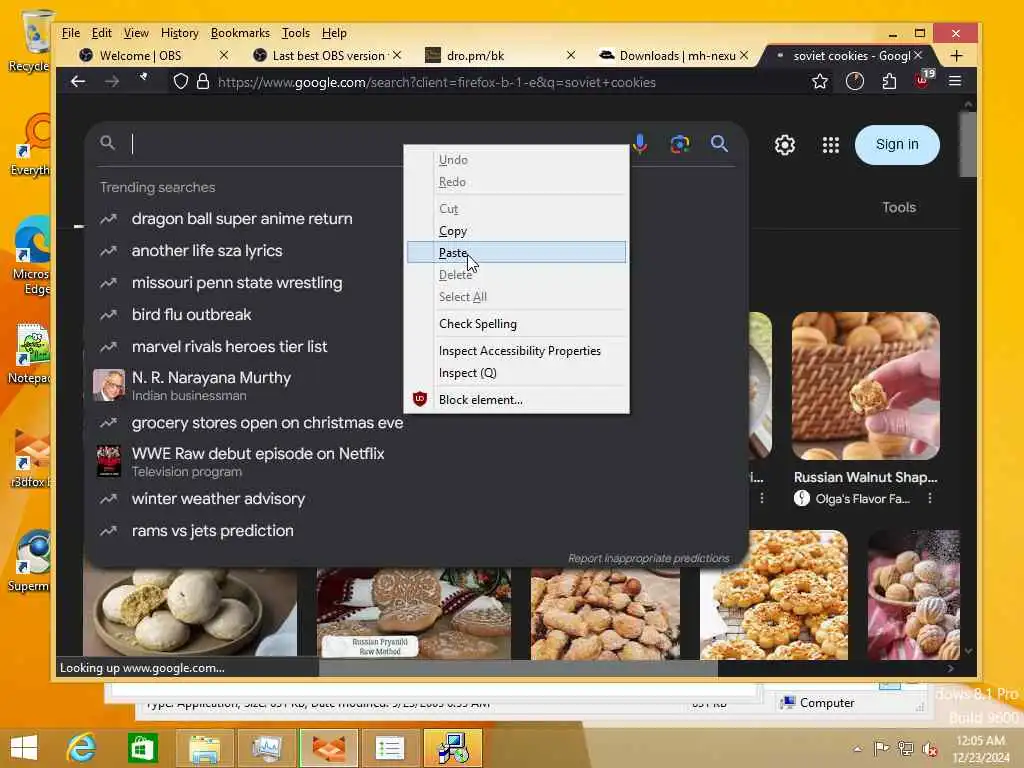Open File Explorer from taskbar
Viewport: 1024px width, 768px height.
tap(204, 748)
